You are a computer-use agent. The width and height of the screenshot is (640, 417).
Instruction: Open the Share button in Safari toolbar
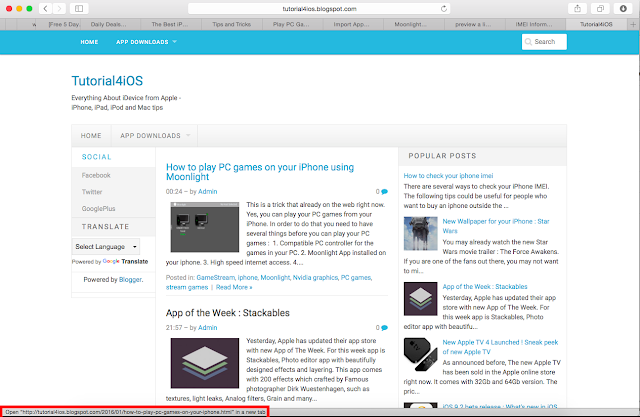coord(578,8)
